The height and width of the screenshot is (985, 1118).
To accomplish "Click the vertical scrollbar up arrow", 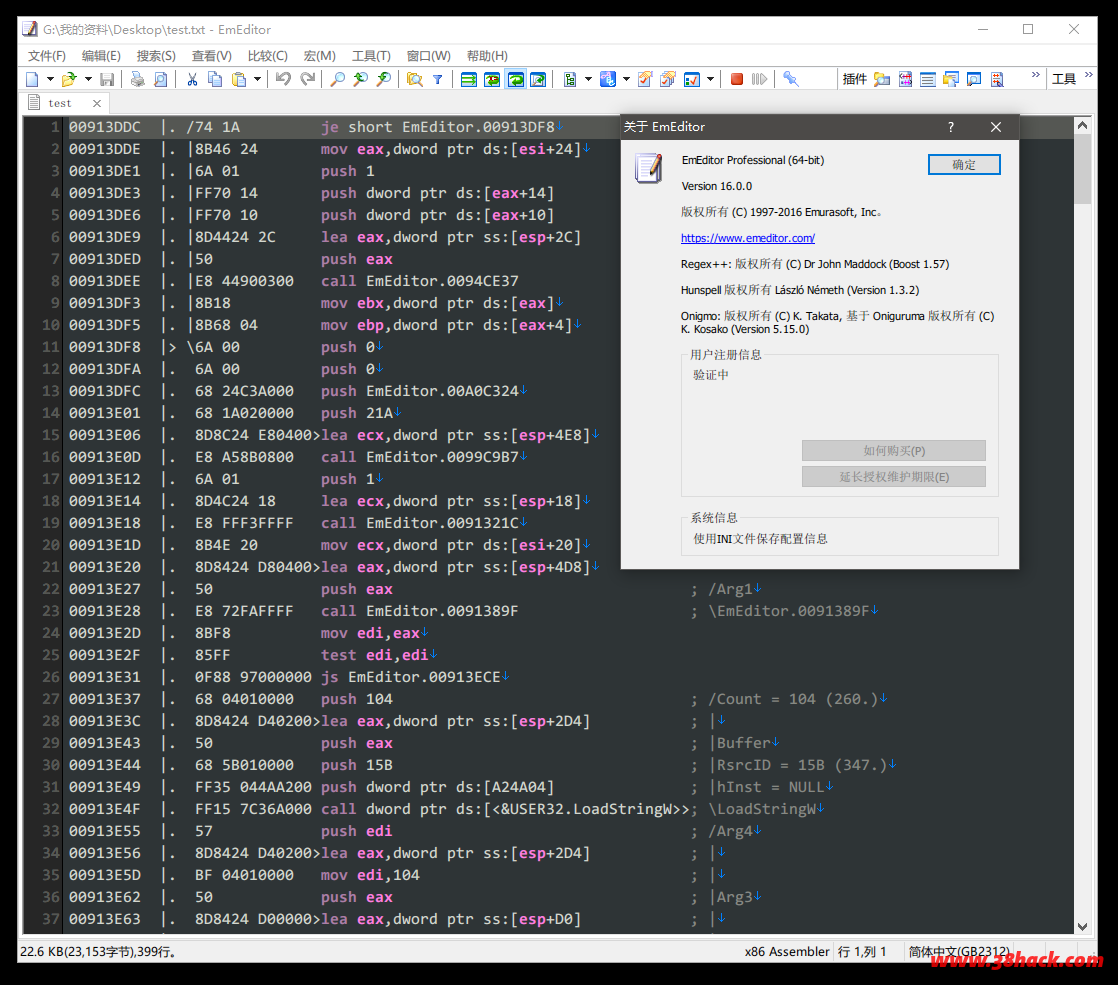I will coord(1082,126).
